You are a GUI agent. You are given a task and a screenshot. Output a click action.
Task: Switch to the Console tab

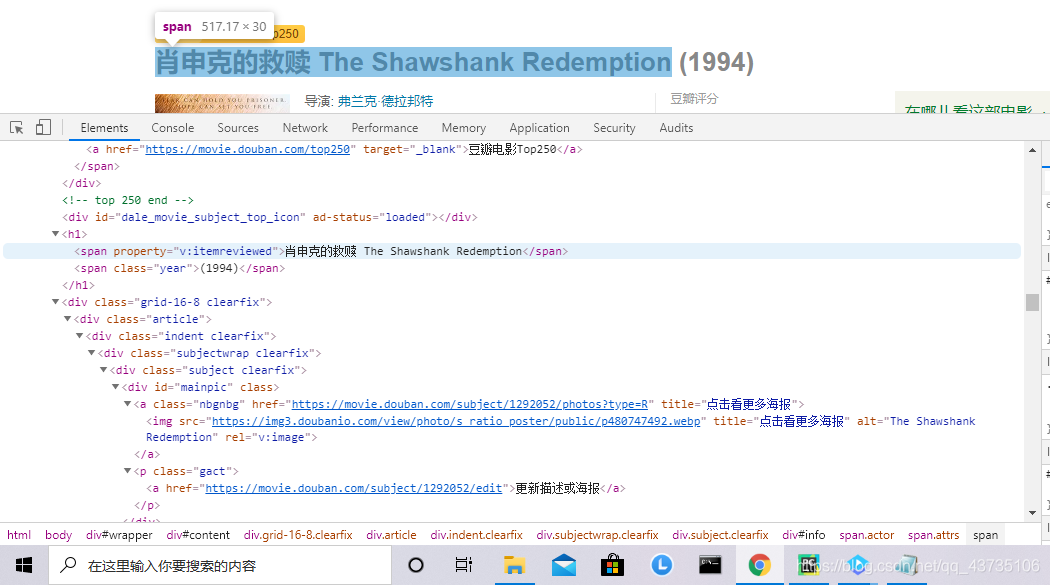pyautogui.click(x=173, y=128)
